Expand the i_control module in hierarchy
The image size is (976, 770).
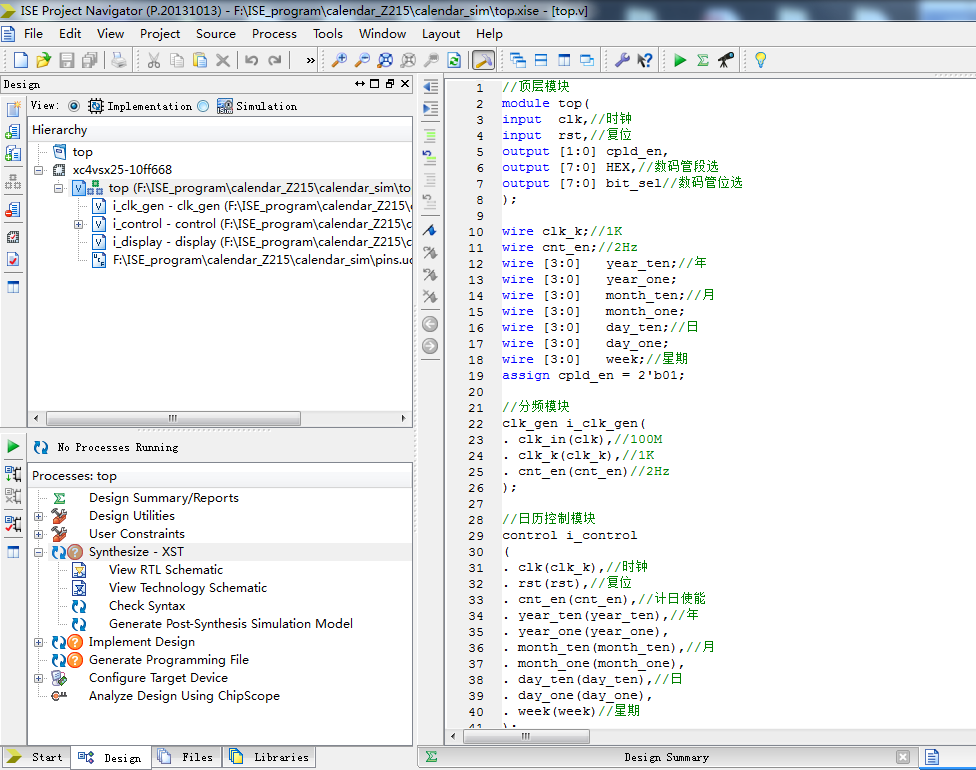point(78,224)
